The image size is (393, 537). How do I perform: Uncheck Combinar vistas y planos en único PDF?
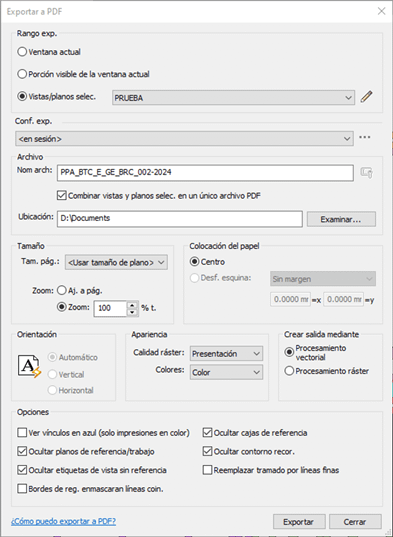click(x=62, y=196)
